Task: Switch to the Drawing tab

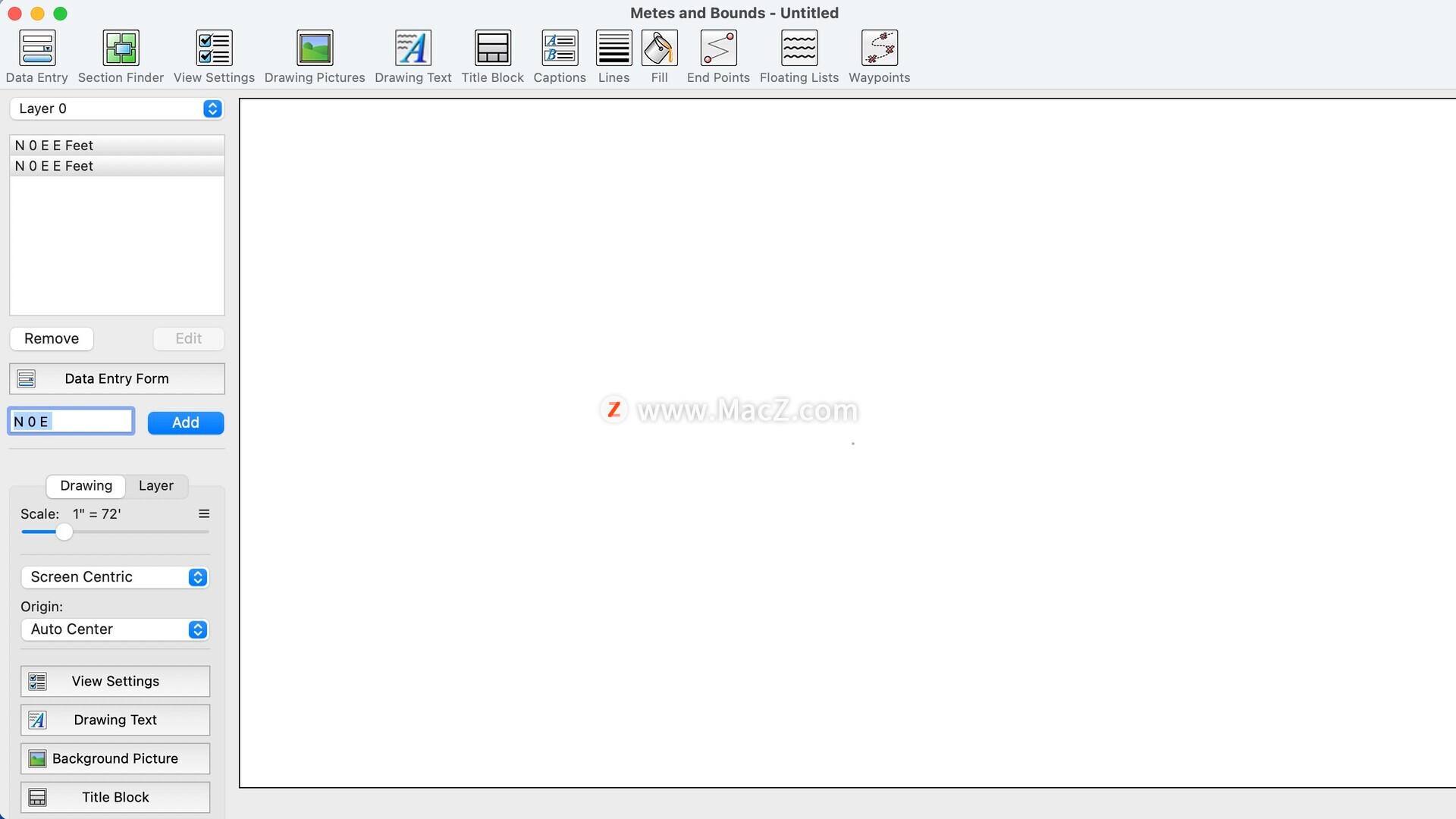Action: 86,486
